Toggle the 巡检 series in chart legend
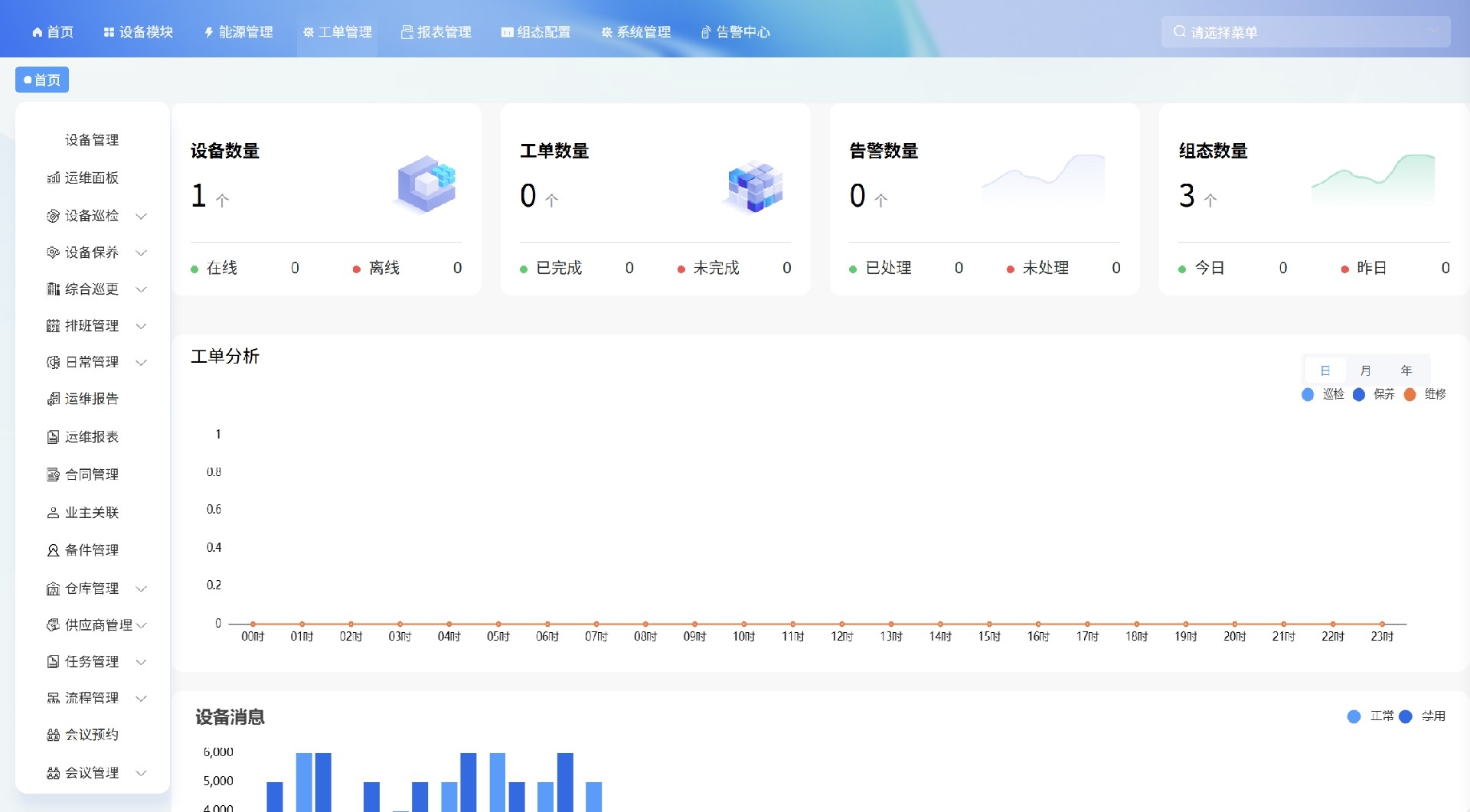The width and height of the screenshot is (1470, 812). coord(1323,394)
